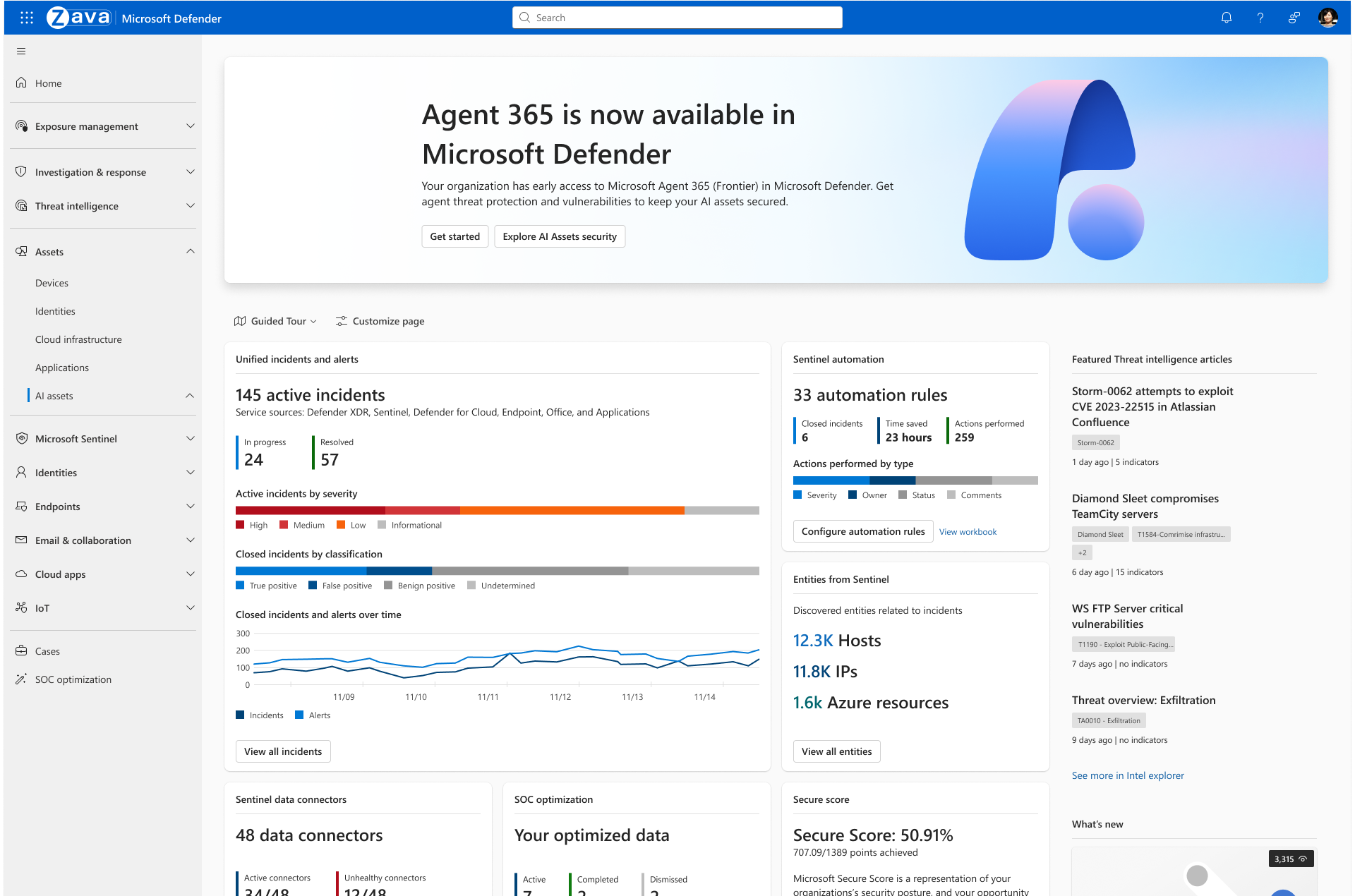Click the Home house icon
1355x896 pixels.
tap(21, 83)
